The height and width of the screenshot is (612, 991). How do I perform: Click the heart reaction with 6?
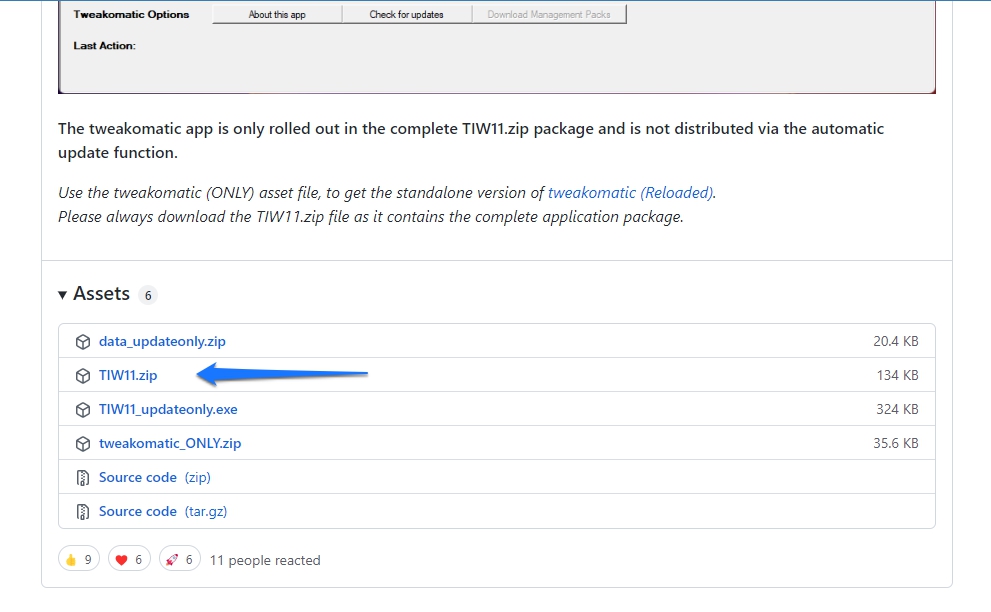coord(129,560)
